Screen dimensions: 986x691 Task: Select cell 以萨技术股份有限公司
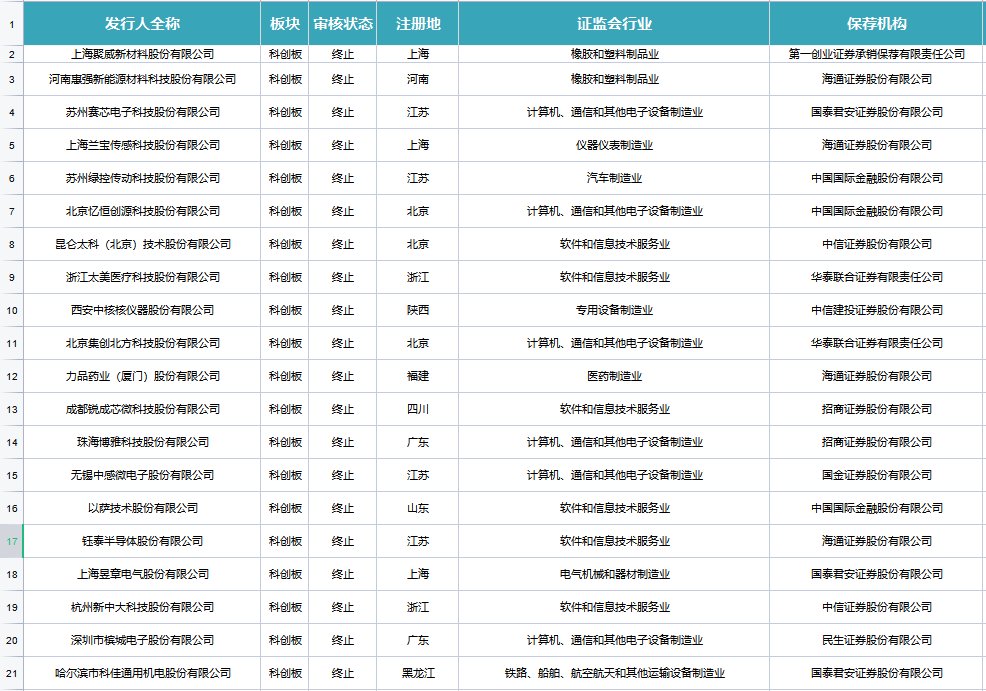coord(142,509)
